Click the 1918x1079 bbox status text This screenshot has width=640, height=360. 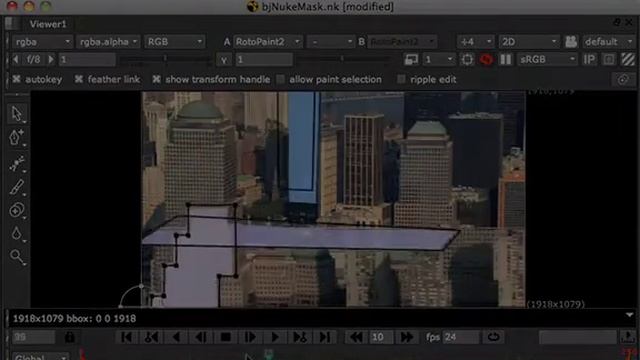[x=74, y=318]
